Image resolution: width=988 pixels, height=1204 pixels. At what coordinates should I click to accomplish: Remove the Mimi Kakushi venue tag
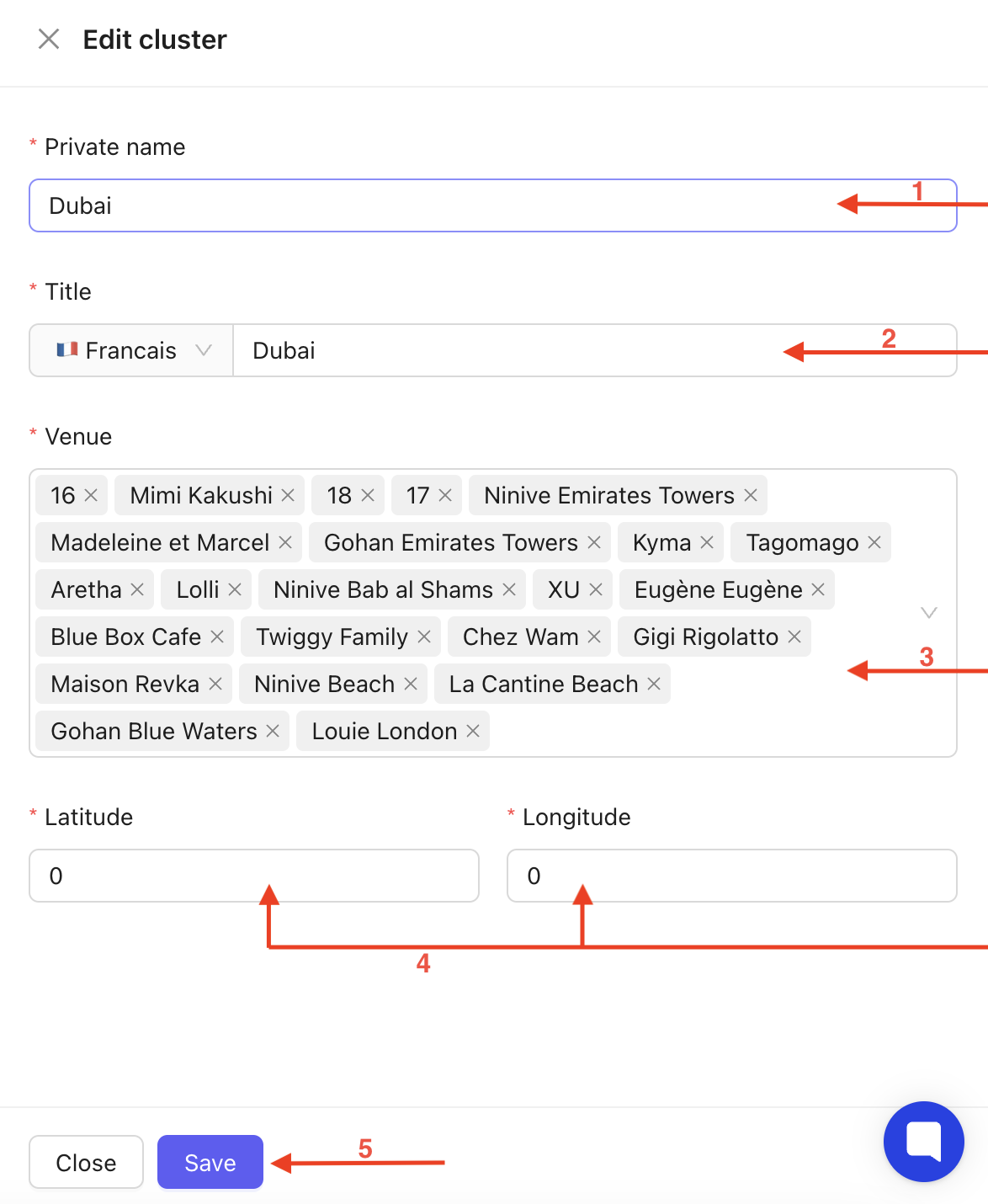(288, 495)
